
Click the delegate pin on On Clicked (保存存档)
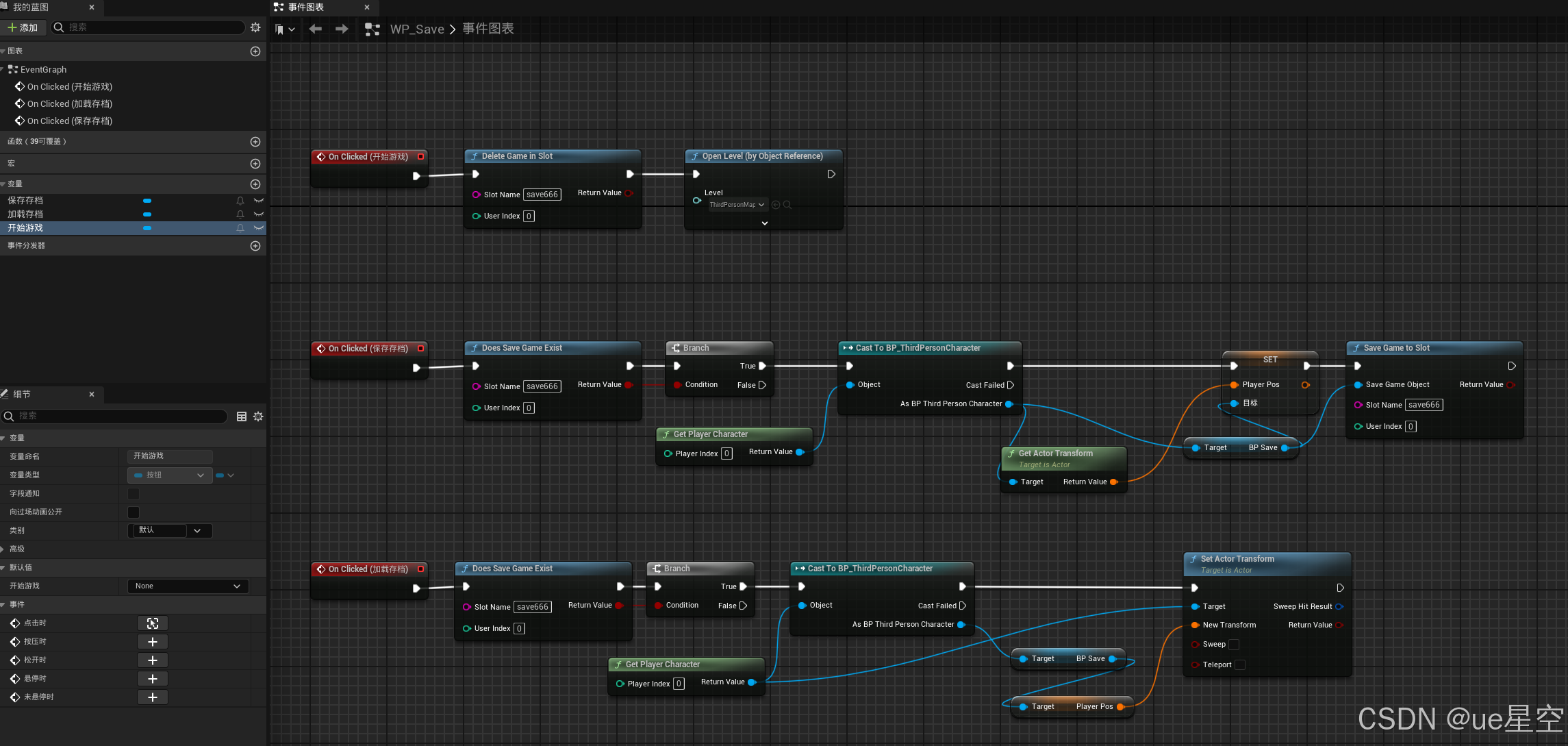[x=420, y=349]
